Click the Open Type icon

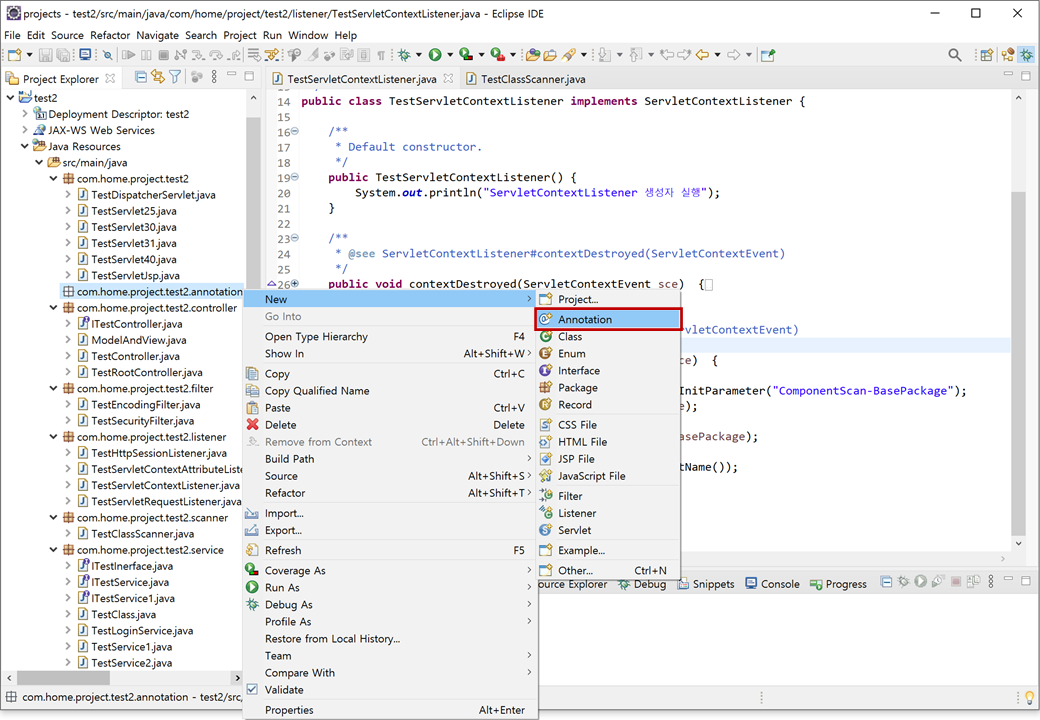pyautogui.click(x=533, y=55)
